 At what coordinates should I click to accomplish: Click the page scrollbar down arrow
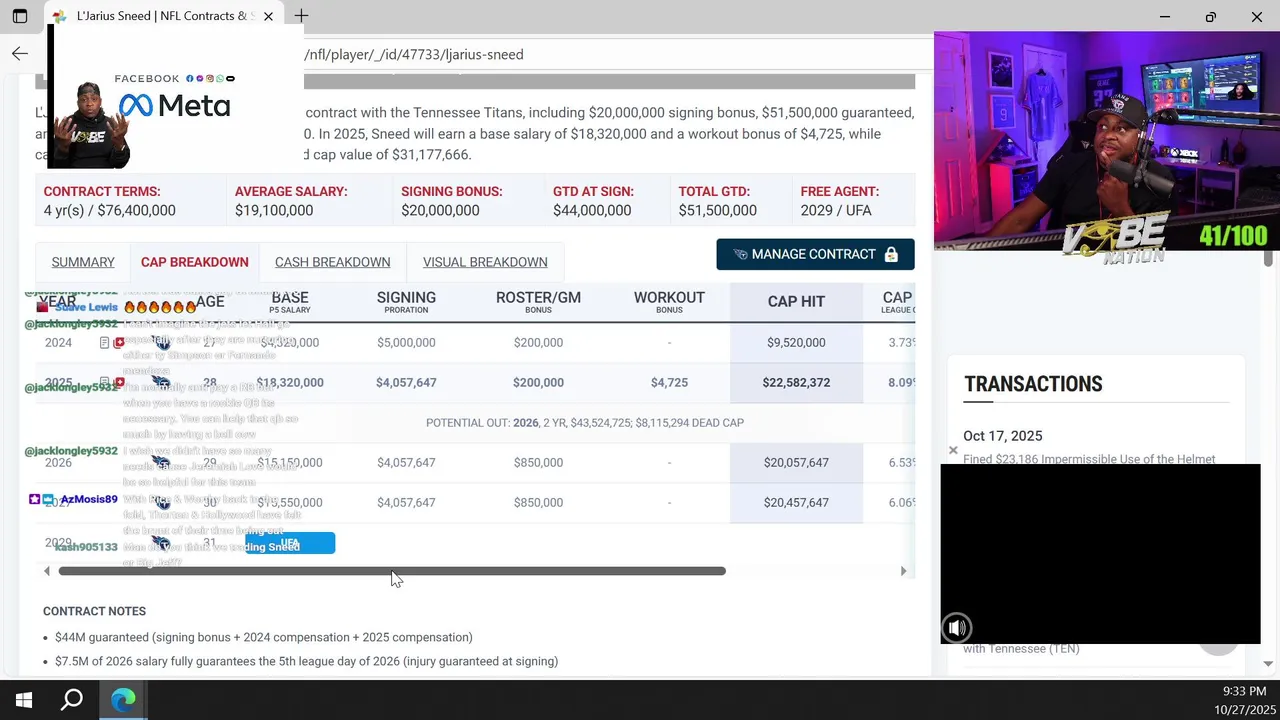(1268, 663)
